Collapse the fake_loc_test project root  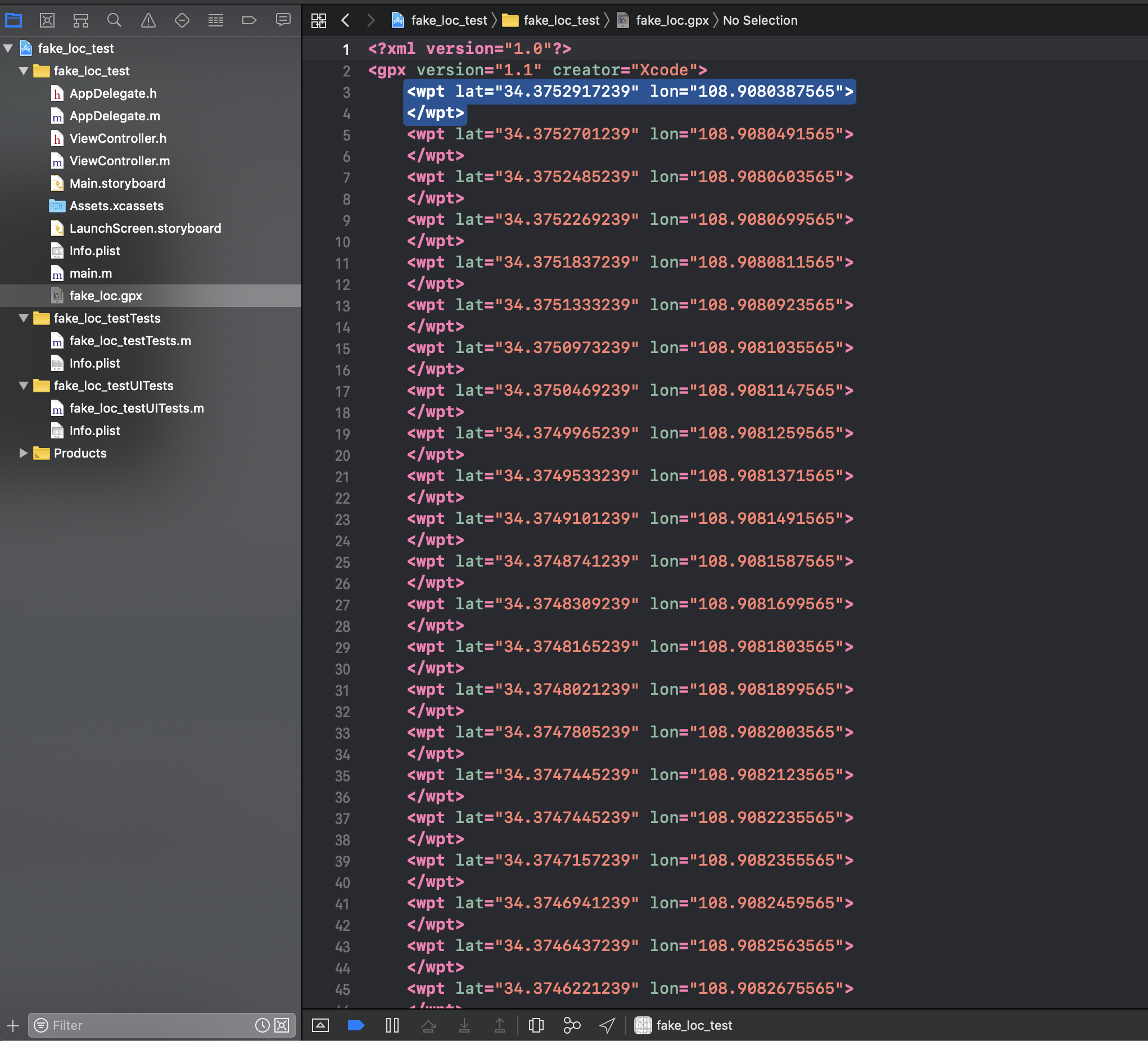click(x=8, y=48)
